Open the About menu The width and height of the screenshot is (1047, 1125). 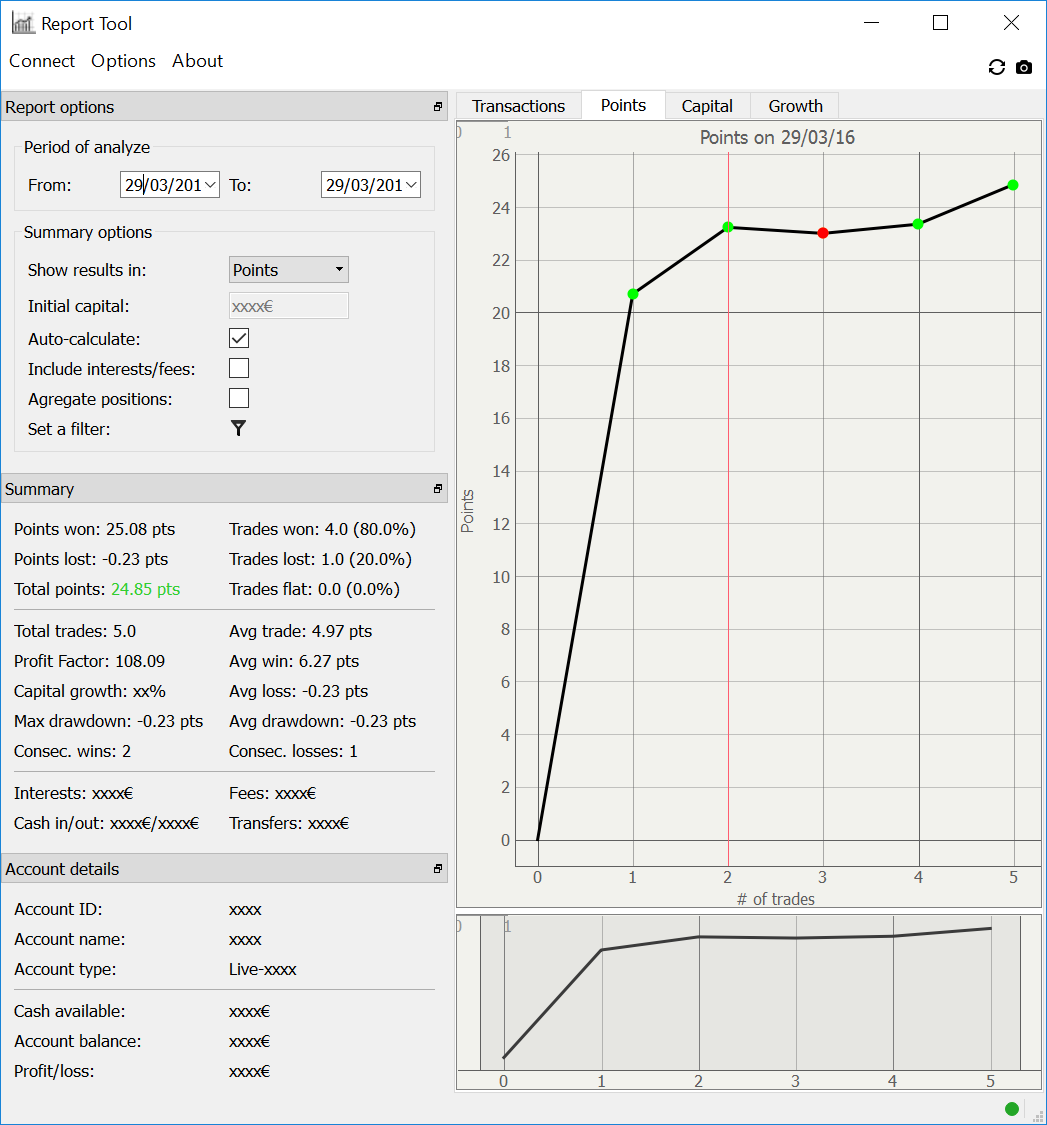pyautogui.click(x=197, y=61)
